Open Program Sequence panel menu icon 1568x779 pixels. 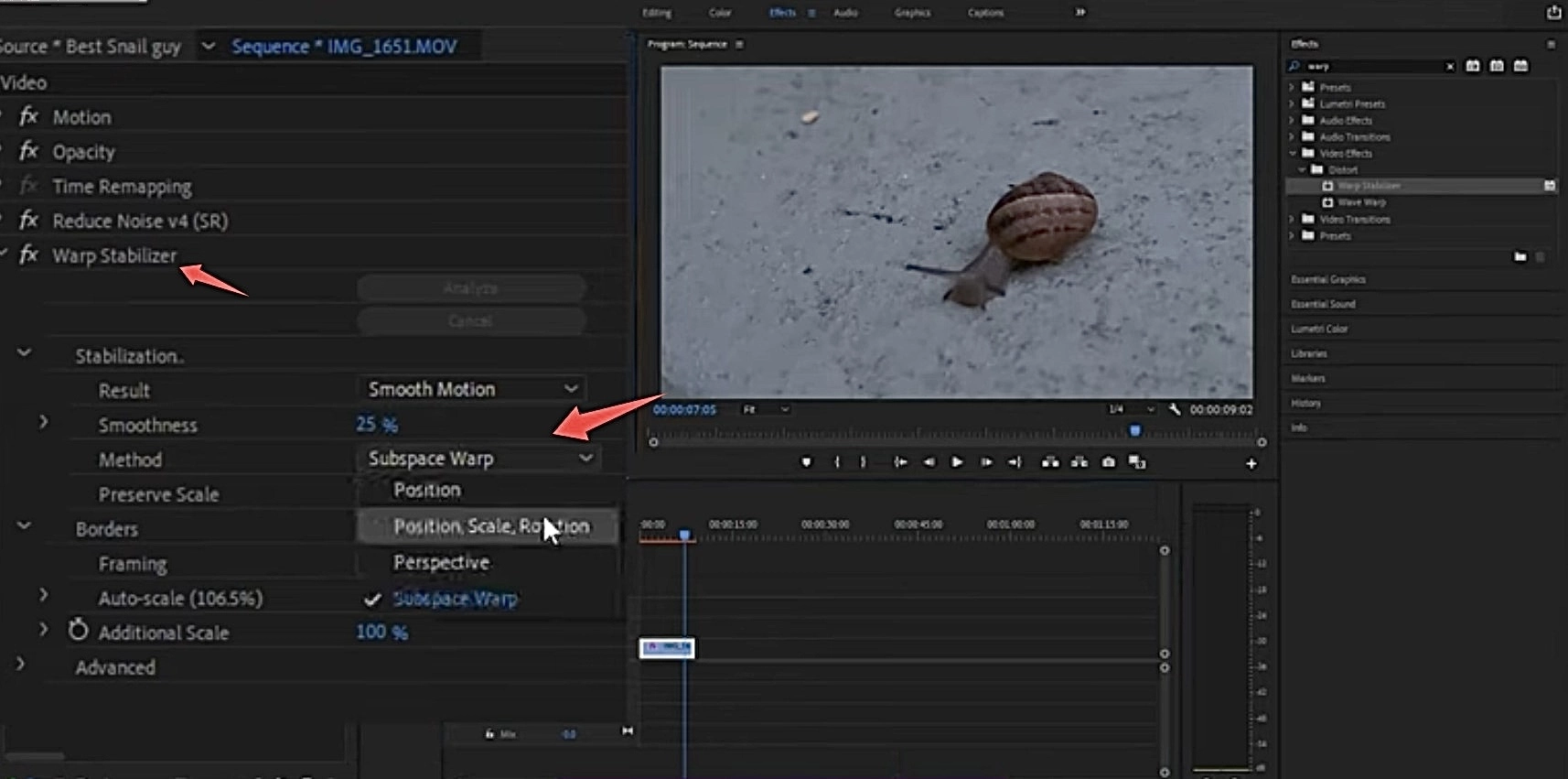(x=739, y=44)
